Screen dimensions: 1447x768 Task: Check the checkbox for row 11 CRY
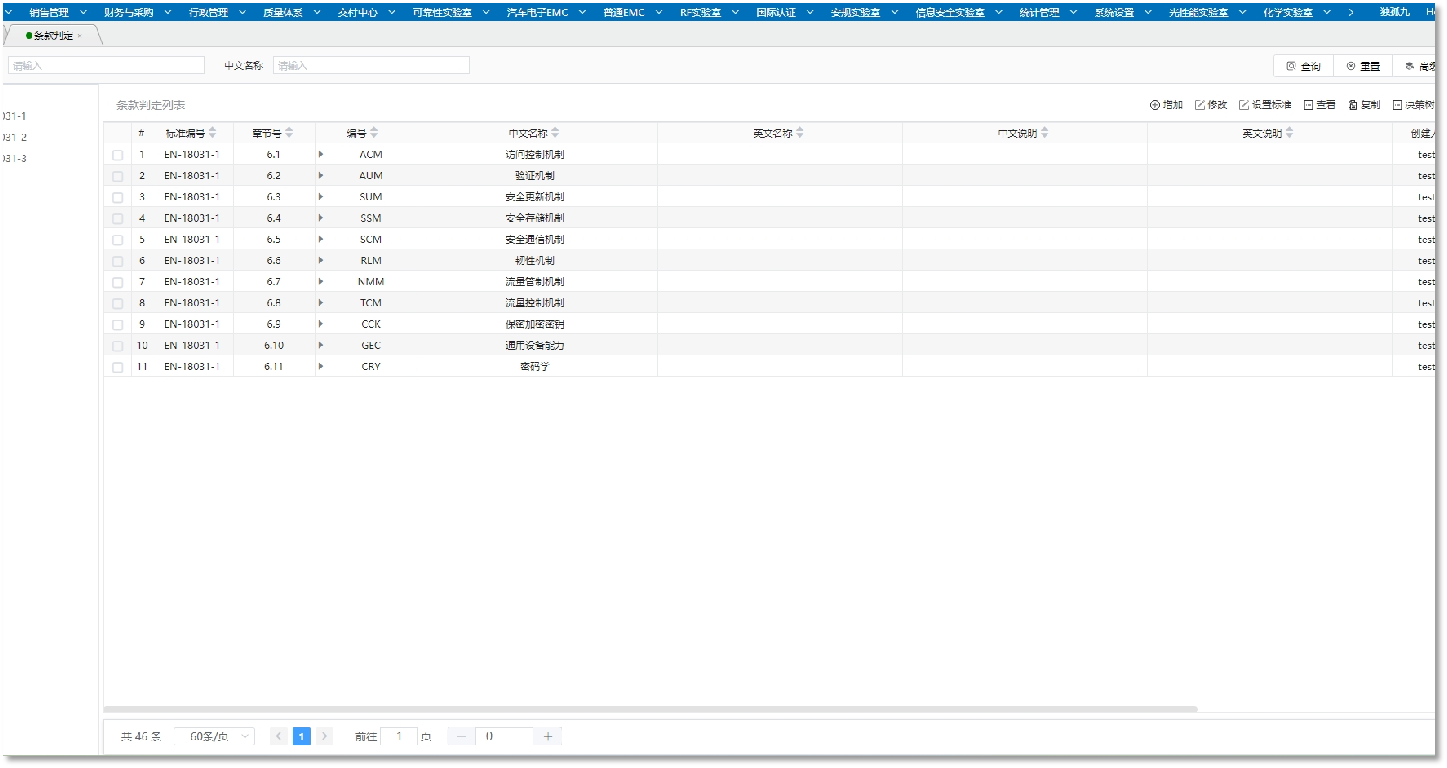pos(118,367)
